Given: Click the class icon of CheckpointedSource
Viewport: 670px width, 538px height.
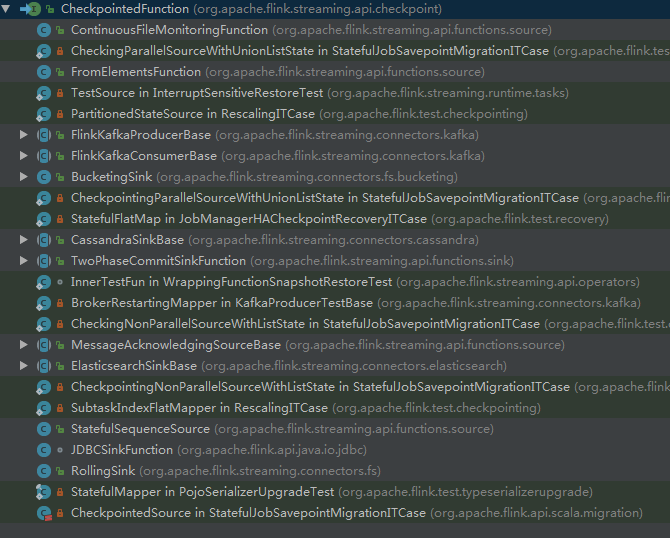Looking at the screenshot, I should tap(44, 512).
